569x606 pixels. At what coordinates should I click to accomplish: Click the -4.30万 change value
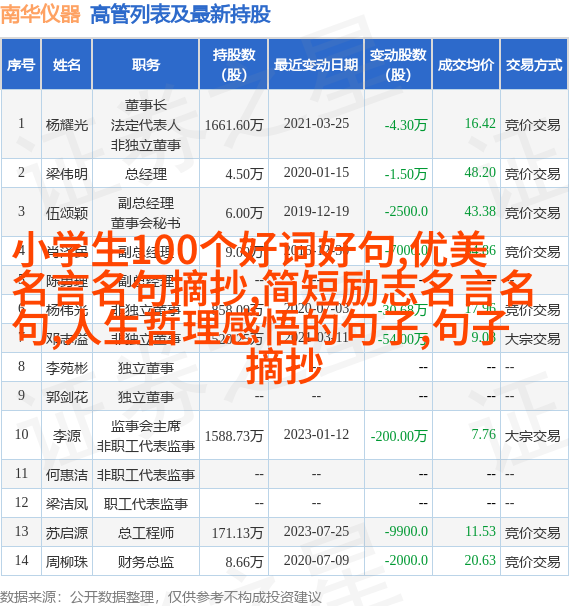(x=406, y=125)
